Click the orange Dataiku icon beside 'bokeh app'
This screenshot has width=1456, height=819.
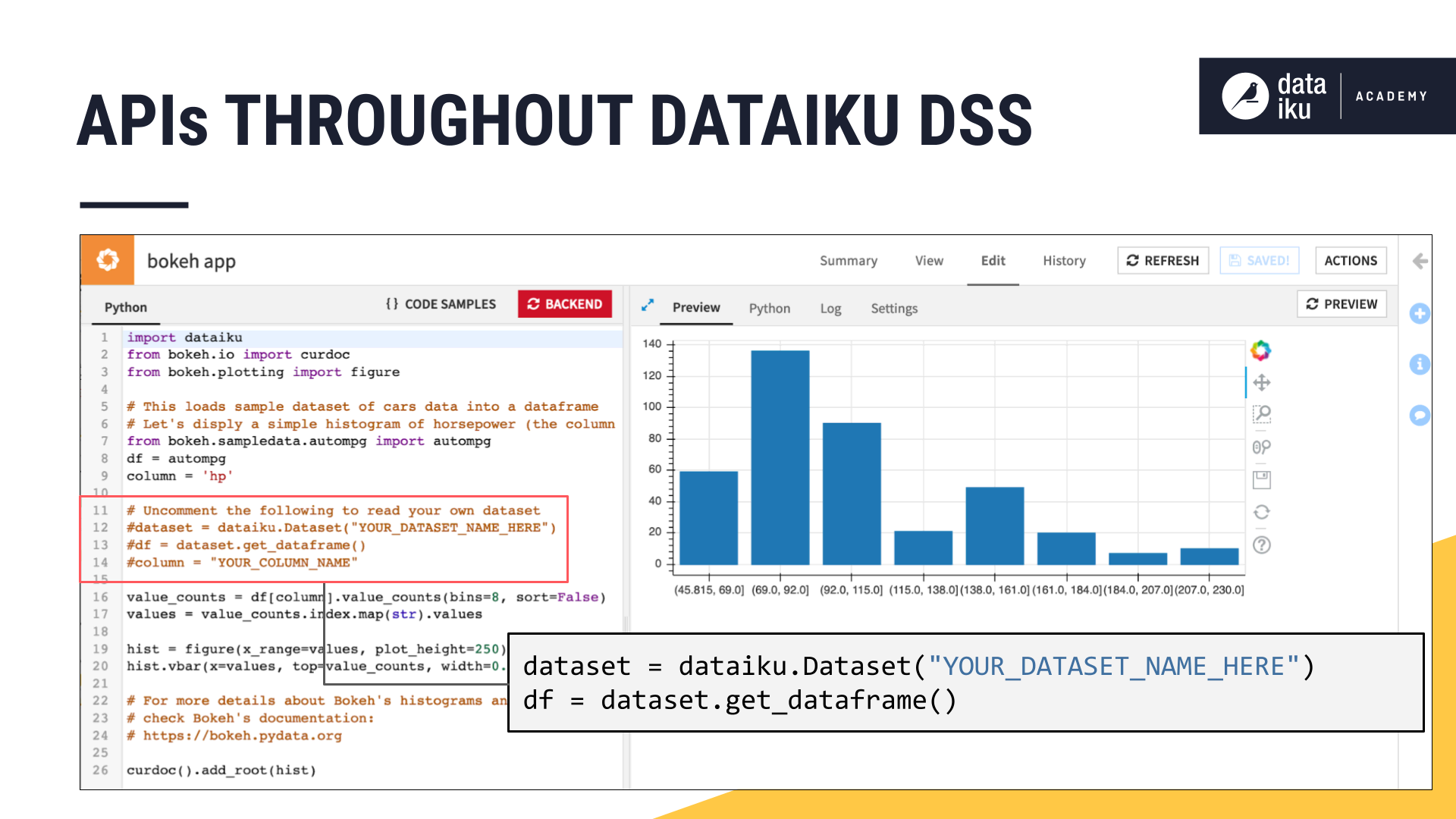[106, 259]
